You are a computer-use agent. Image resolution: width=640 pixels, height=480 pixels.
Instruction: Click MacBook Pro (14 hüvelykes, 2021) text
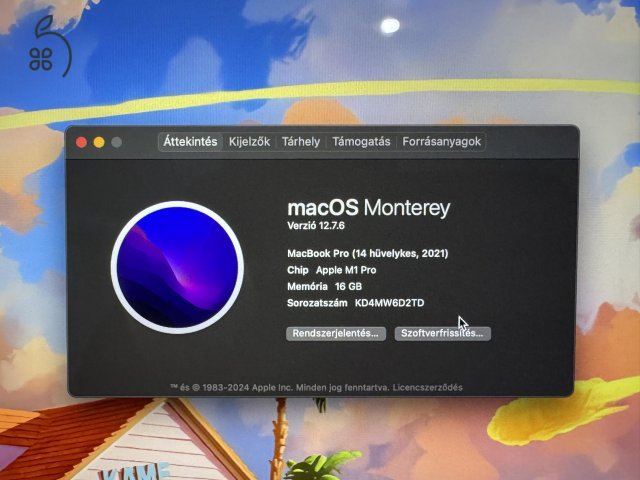coord(368,253)
